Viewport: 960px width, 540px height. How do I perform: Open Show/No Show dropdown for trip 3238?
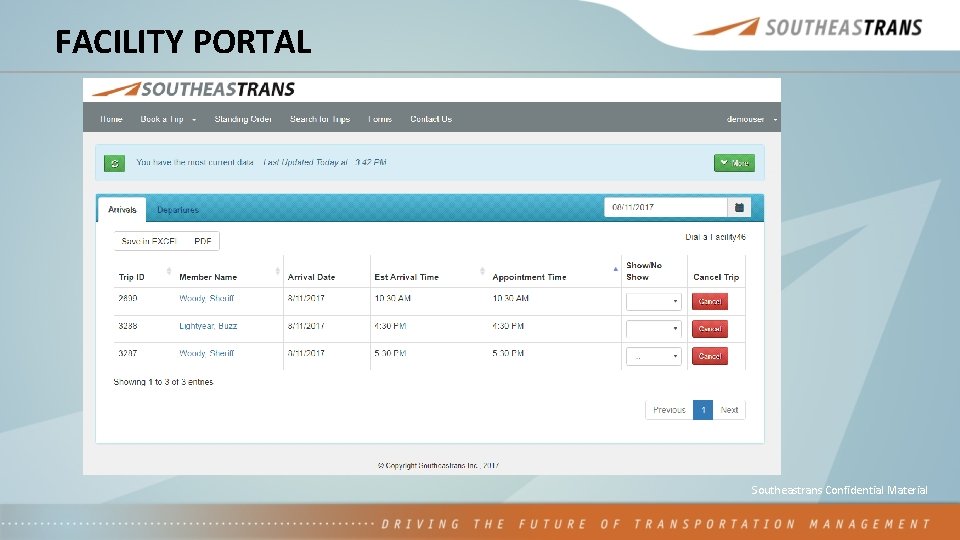tap(653, 329)
